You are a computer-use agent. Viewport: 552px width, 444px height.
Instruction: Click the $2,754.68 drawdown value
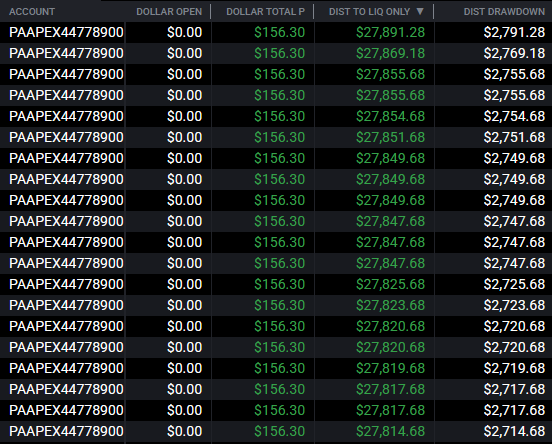(x=514, y=117)
